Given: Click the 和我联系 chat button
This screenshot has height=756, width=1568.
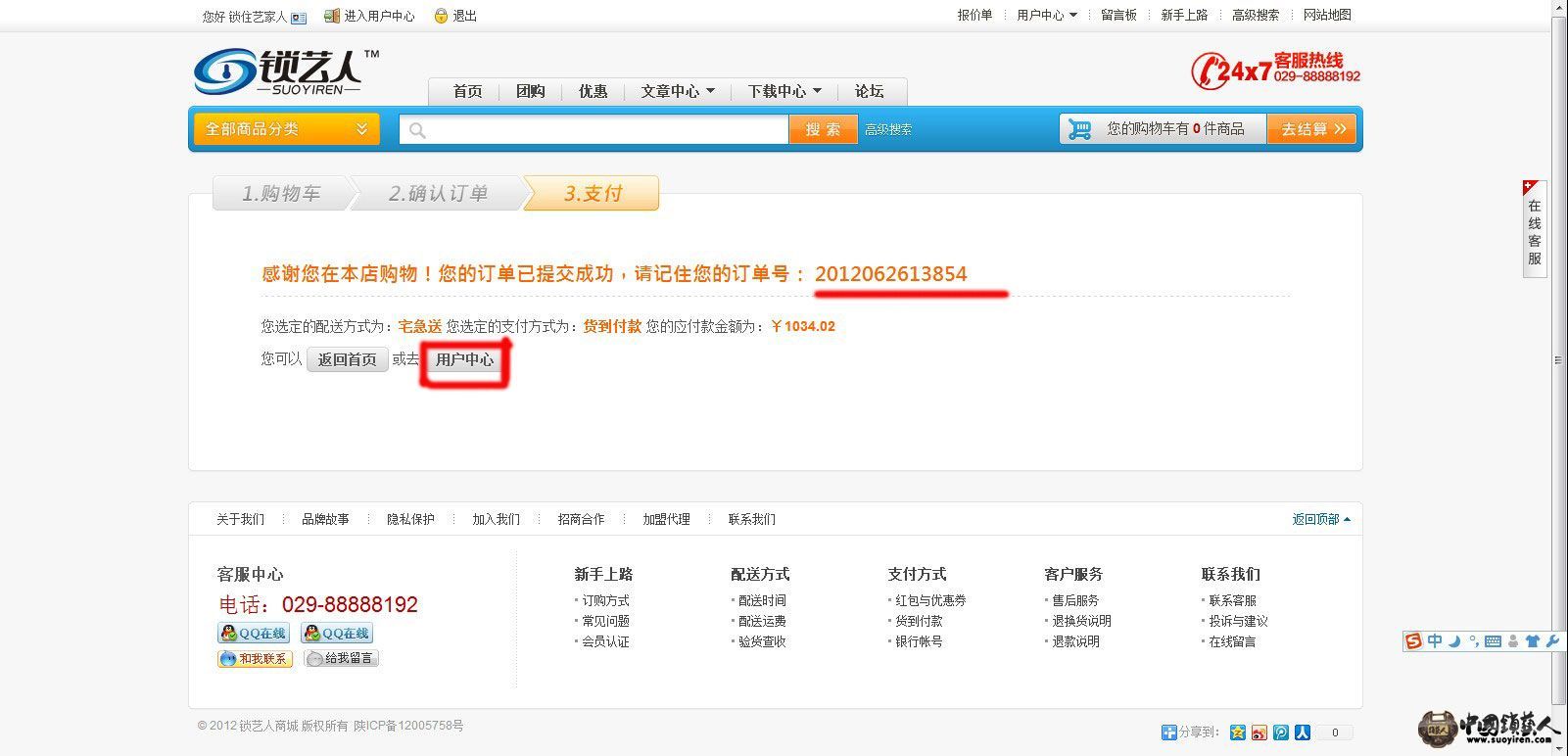Looking at the screenshot, I should tap(255, 658).
